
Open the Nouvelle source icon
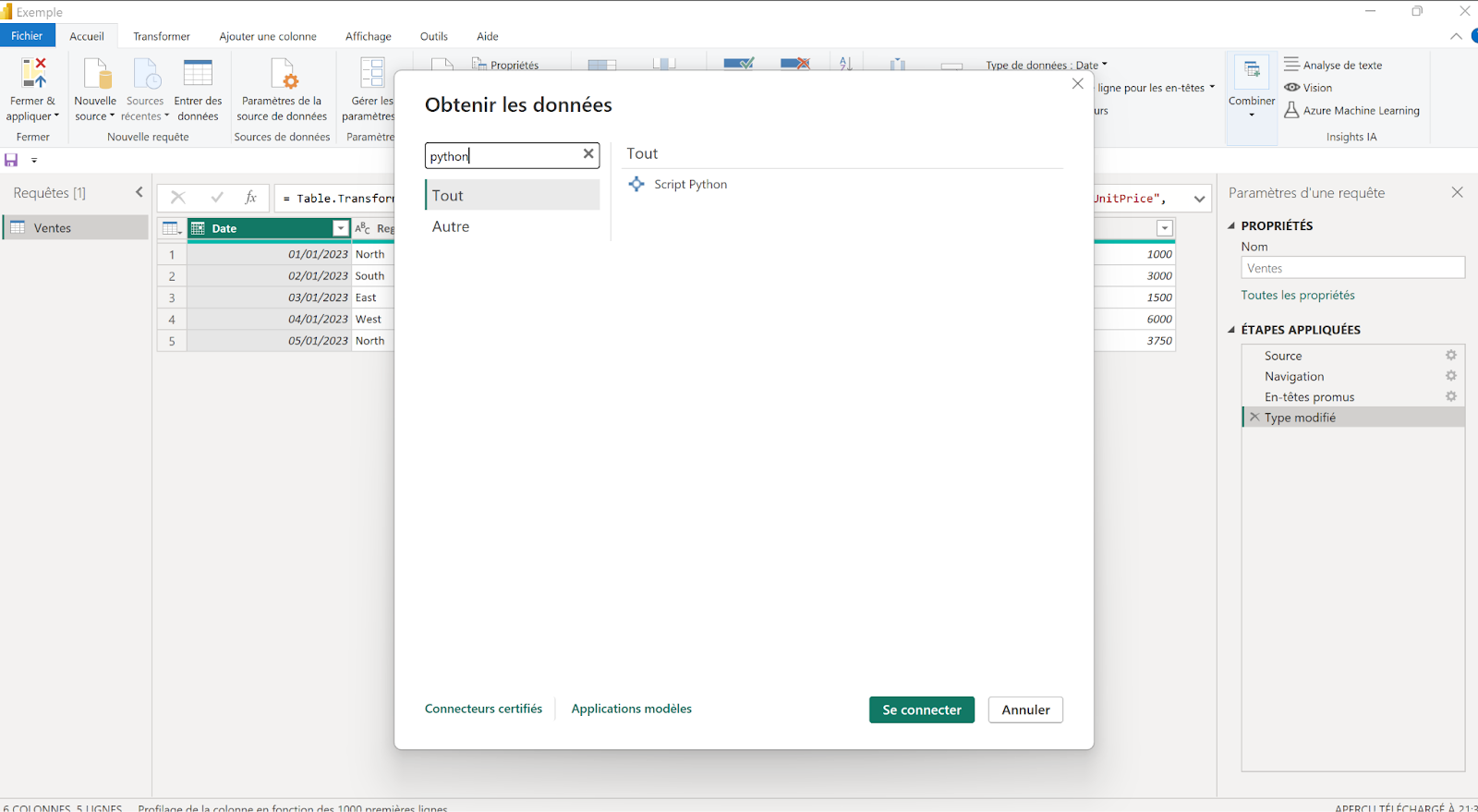[97, 73]
